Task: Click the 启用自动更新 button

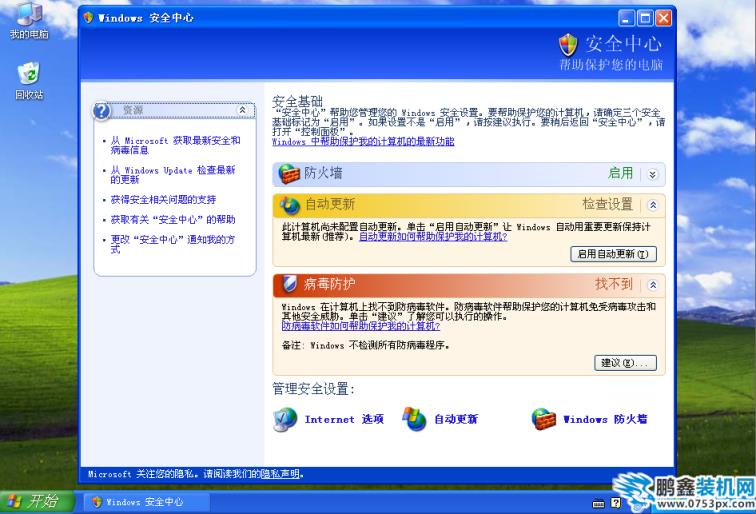Action: point(613,254)
